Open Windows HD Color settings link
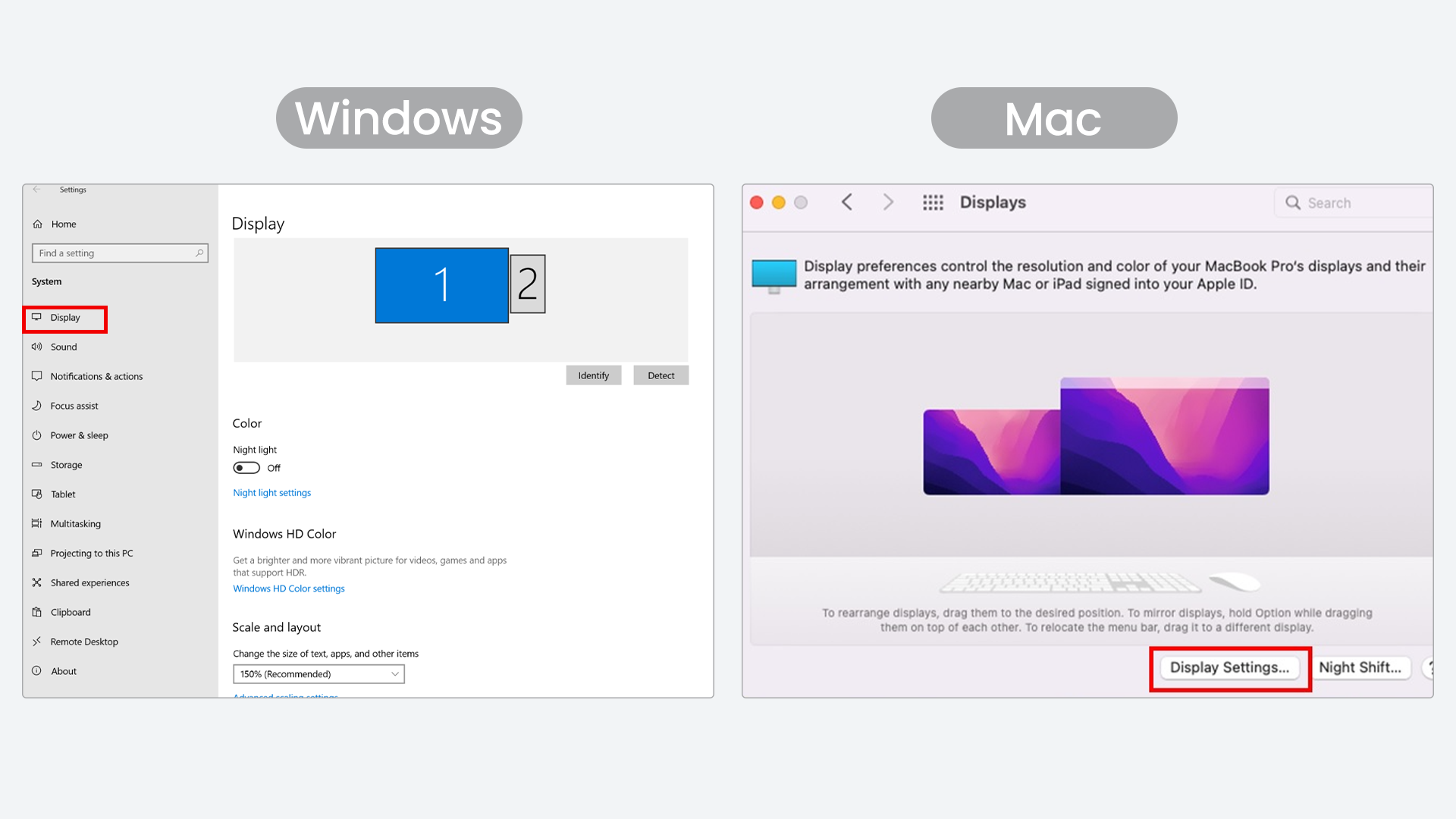The image size is (1456, 819). tap(289, 588)
